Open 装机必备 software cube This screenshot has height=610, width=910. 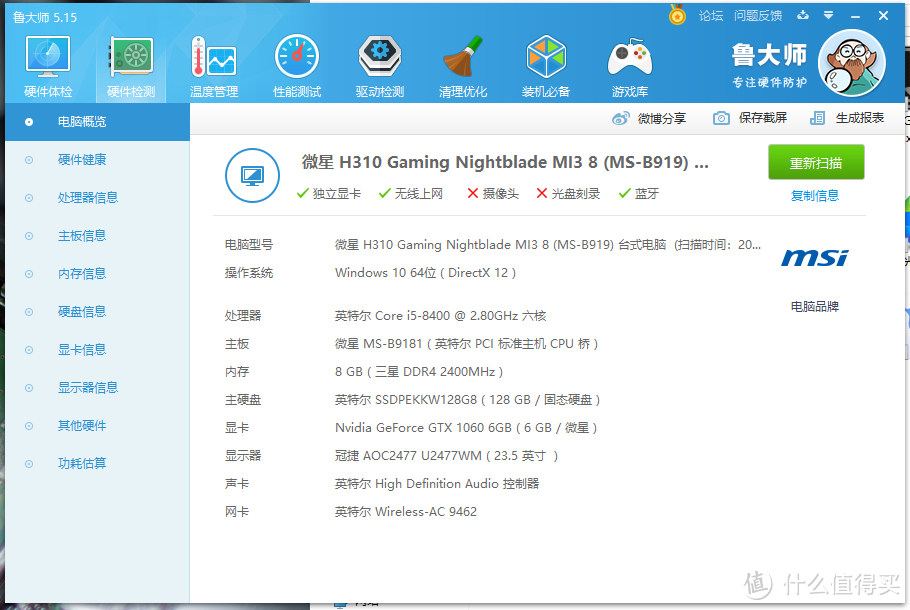click(546, 67)
